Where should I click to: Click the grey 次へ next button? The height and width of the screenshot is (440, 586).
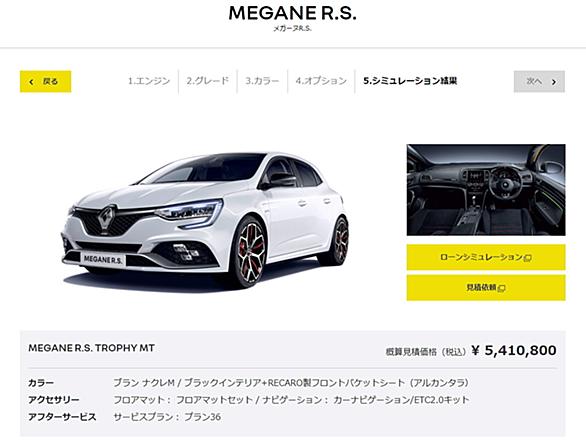[539, 81]
